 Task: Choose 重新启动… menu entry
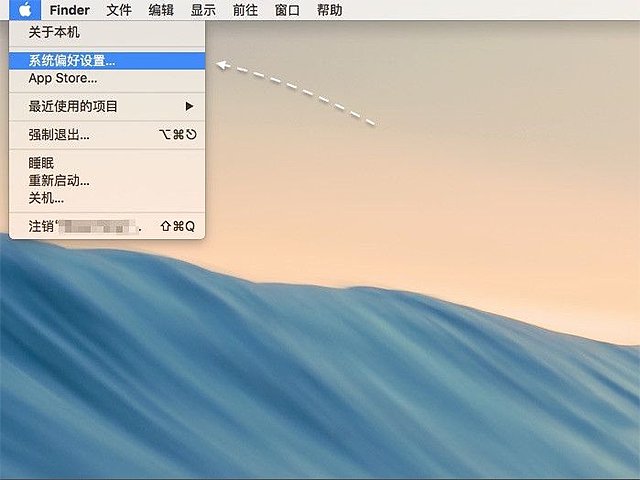coord(107,180)
